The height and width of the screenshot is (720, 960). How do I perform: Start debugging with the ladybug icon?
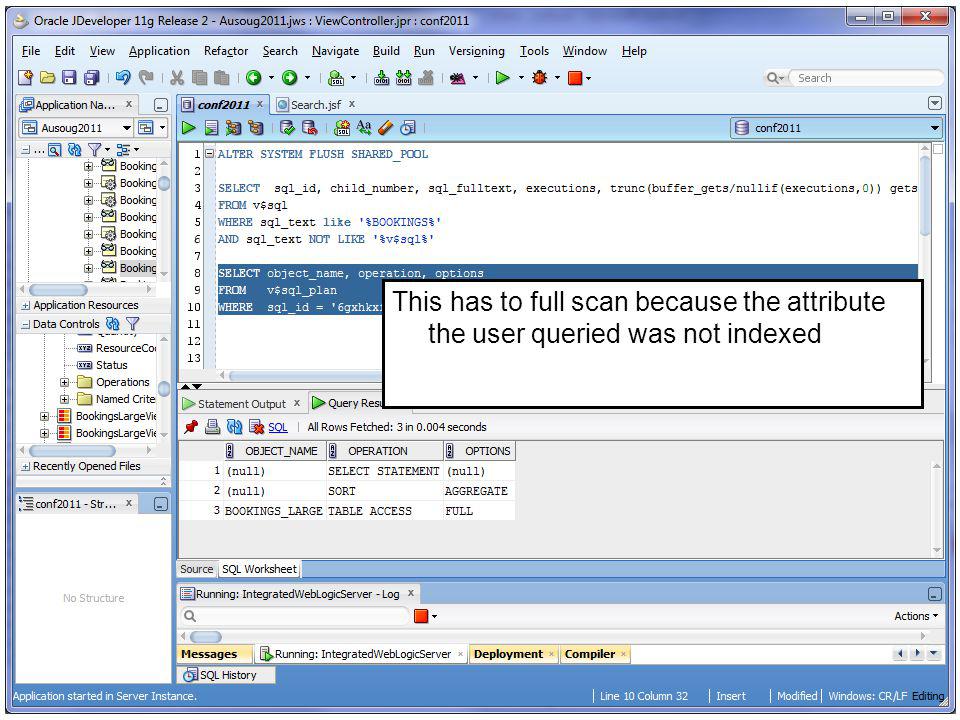(x=539, y=78)
